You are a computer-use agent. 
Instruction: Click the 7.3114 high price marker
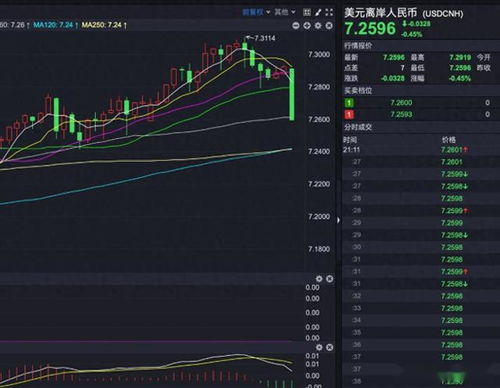click(261, 38)
